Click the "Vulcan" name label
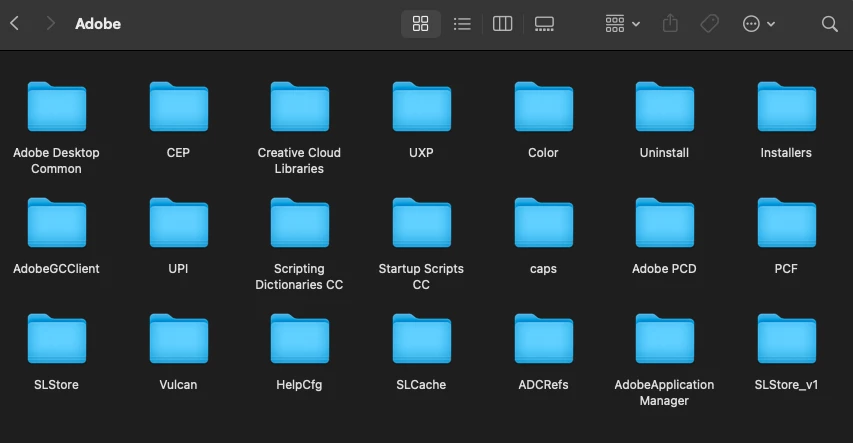Screen dimensions: 853x443 coord(178,385)
